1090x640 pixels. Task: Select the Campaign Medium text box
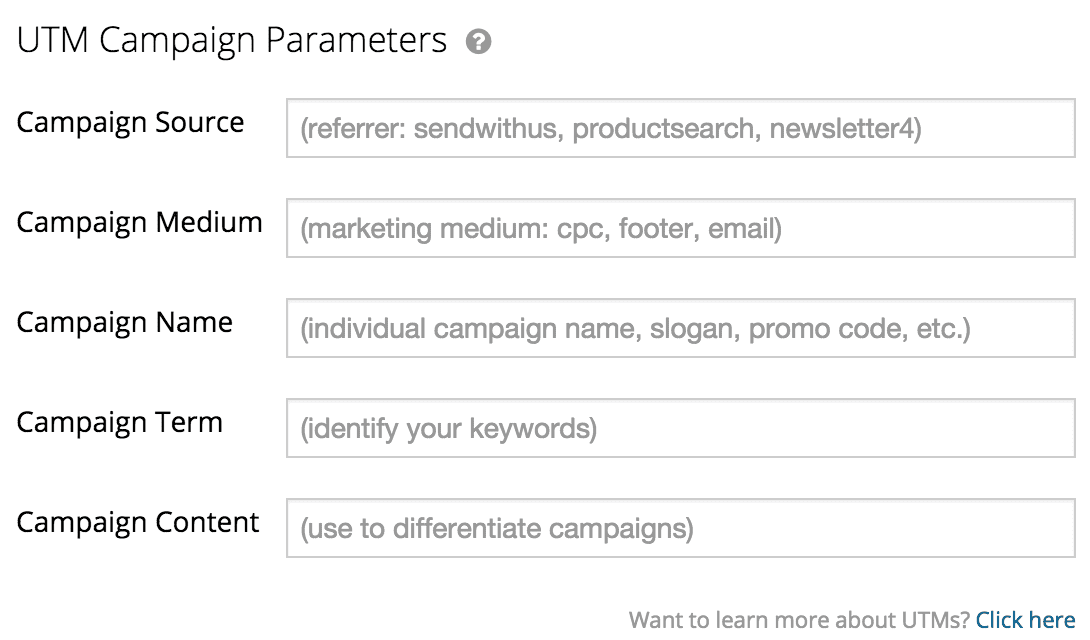[681, 228]
